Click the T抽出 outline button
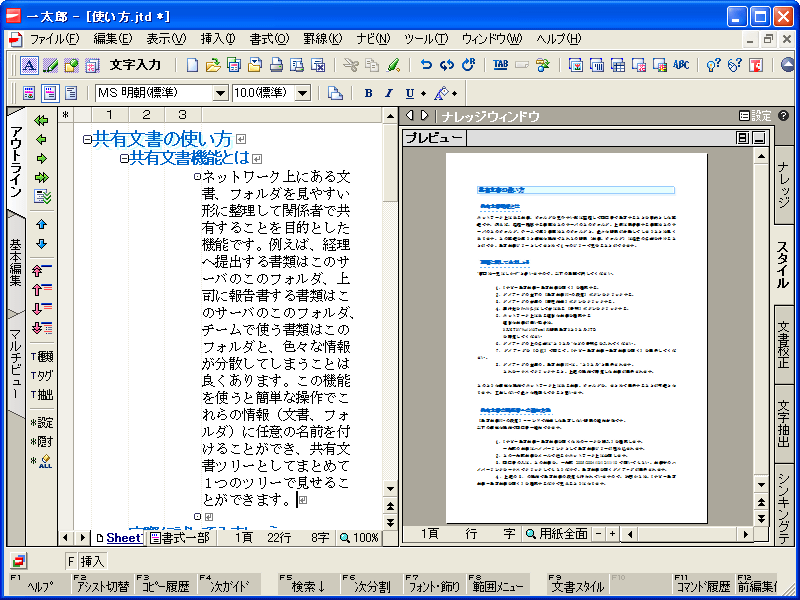 (x=42, y=394)
